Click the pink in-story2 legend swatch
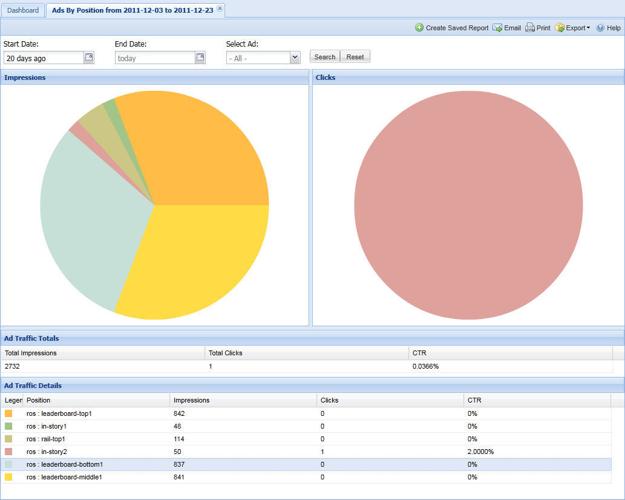Image resolution: width=625 pixels, height=500 pixels. [x=8, y=452]
